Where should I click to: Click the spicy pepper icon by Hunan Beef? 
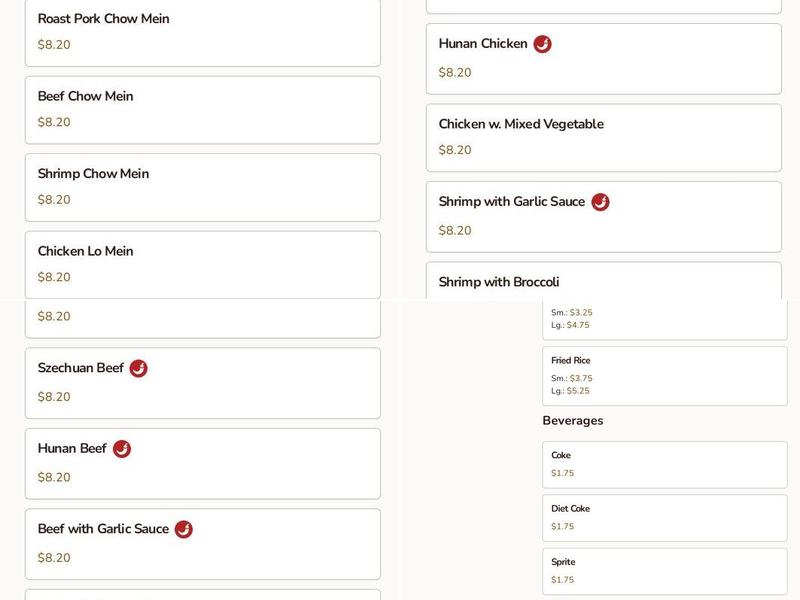pos(121,449)
